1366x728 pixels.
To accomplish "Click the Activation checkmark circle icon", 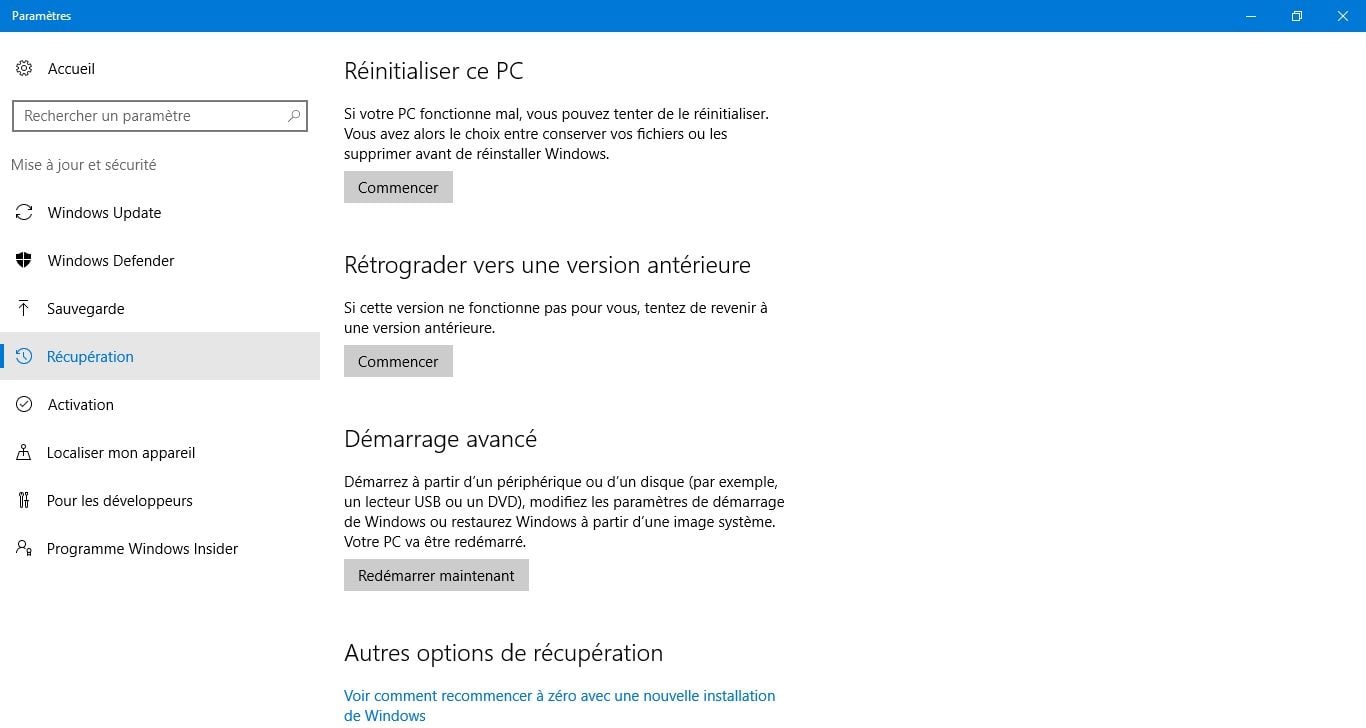I will (x=24, y=405).
